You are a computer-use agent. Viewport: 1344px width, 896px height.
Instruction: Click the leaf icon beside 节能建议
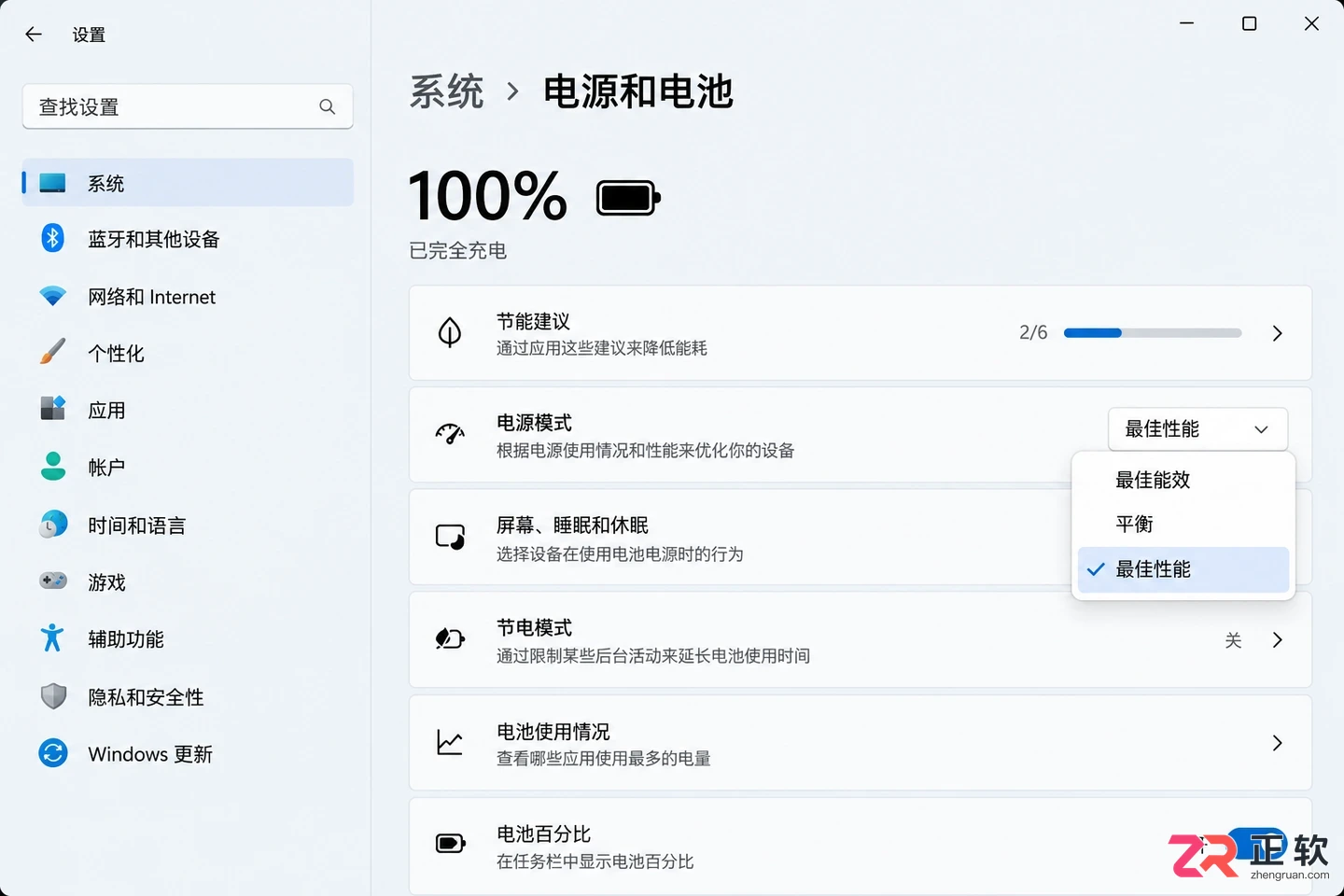[450, 332]
